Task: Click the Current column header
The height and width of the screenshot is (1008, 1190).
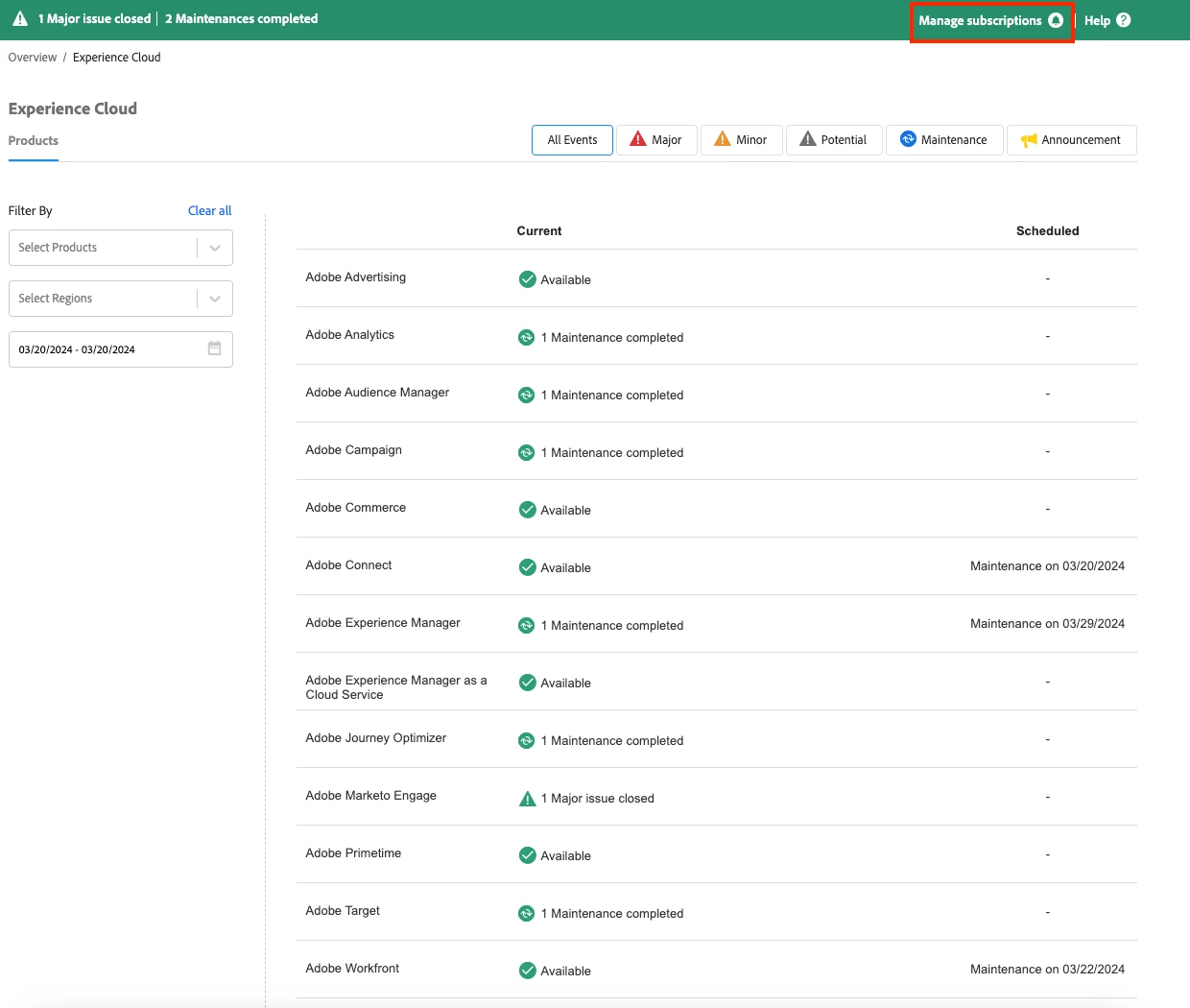Action: [x=539, y=231]
